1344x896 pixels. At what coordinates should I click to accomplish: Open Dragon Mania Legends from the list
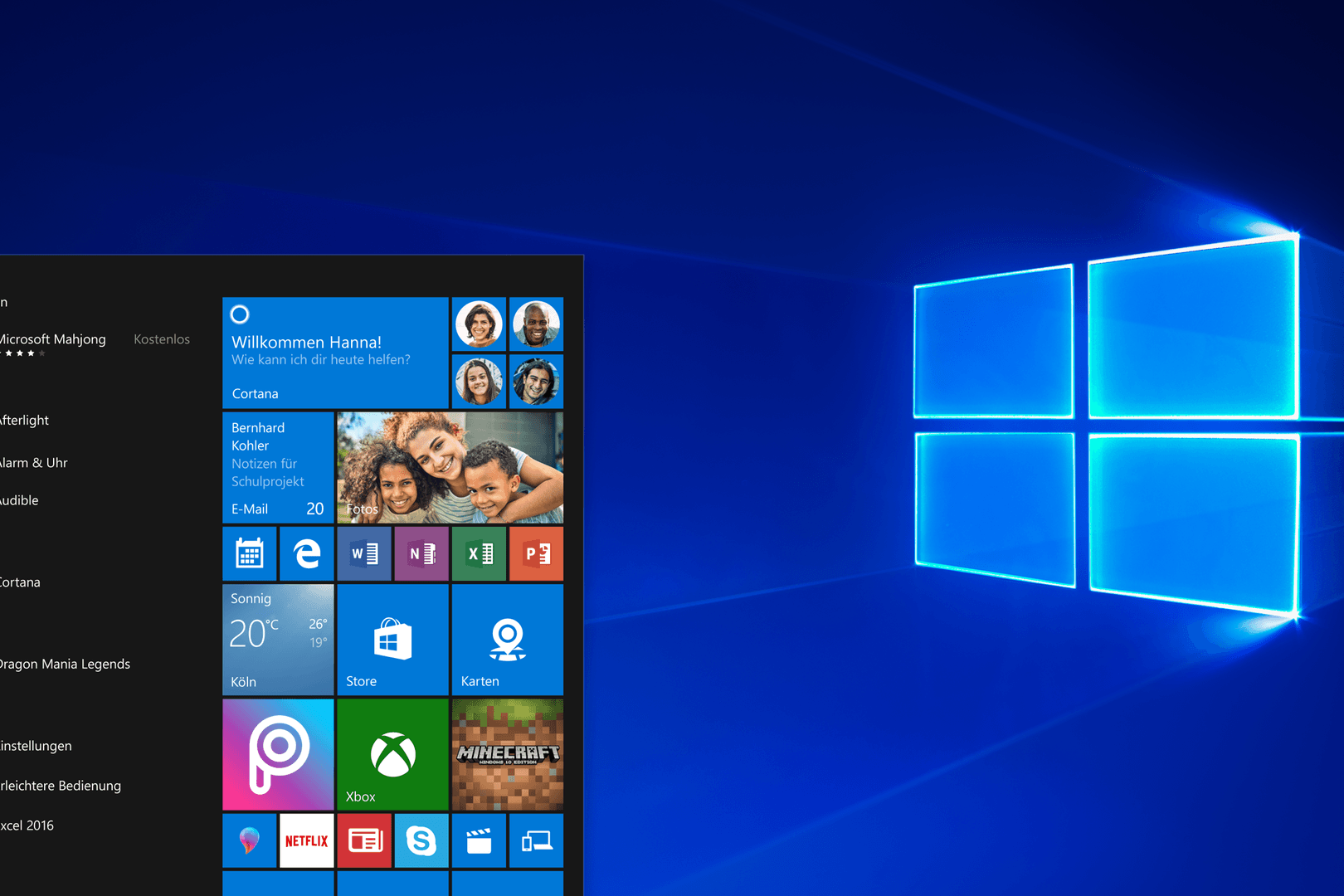pyautogui.click(x=65, y=664)
